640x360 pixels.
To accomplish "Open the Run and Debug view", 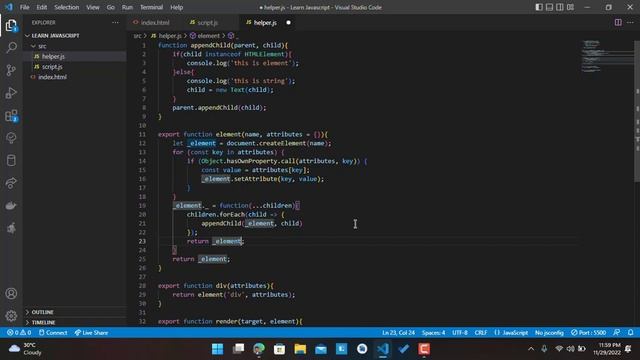I will click(x=11, y=93).
